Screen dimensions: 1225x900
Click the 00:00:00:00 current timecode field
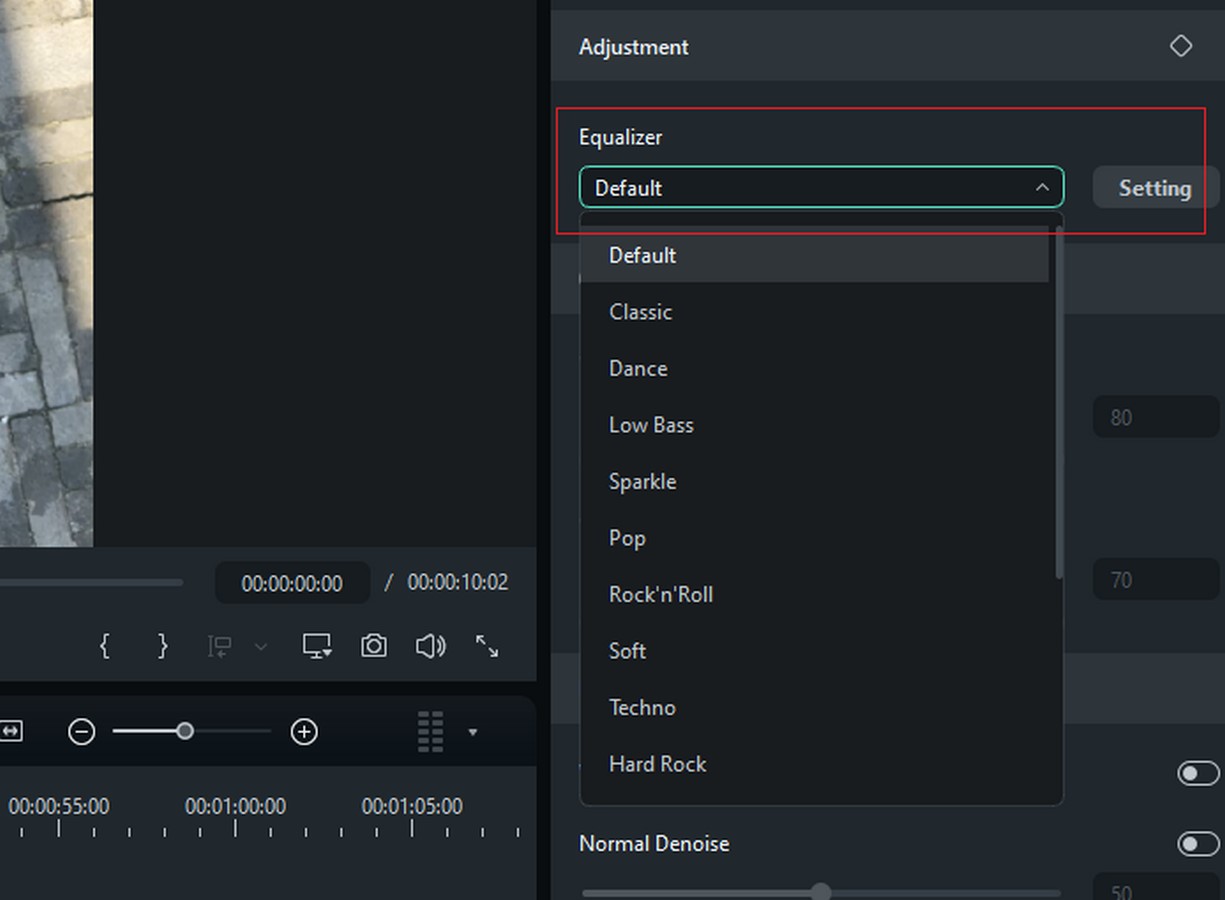[x=292, y=583]
